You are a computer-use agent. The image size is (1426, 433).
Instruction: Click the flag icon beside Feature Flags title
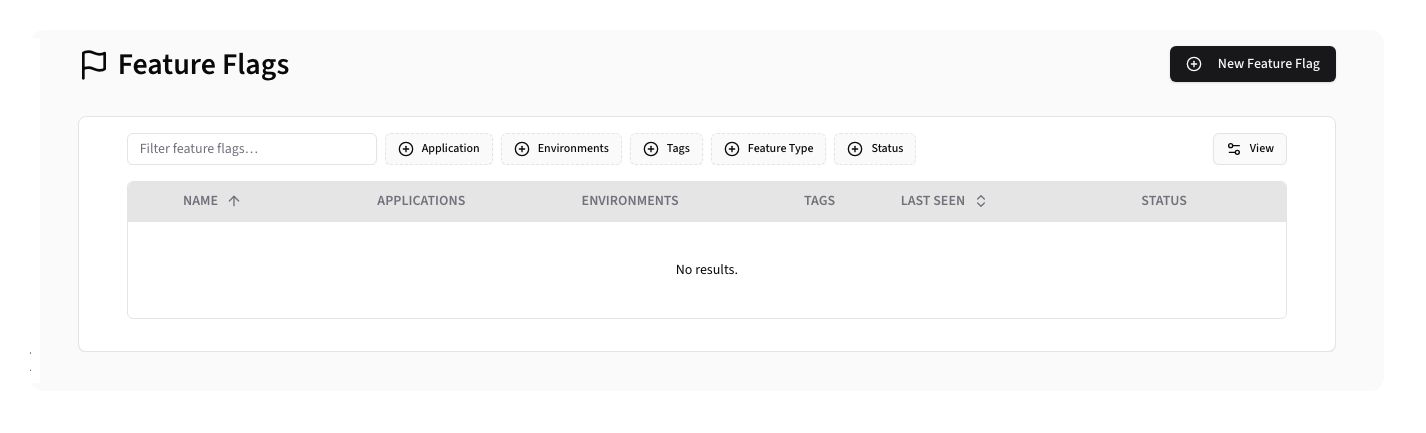point(93,65)
